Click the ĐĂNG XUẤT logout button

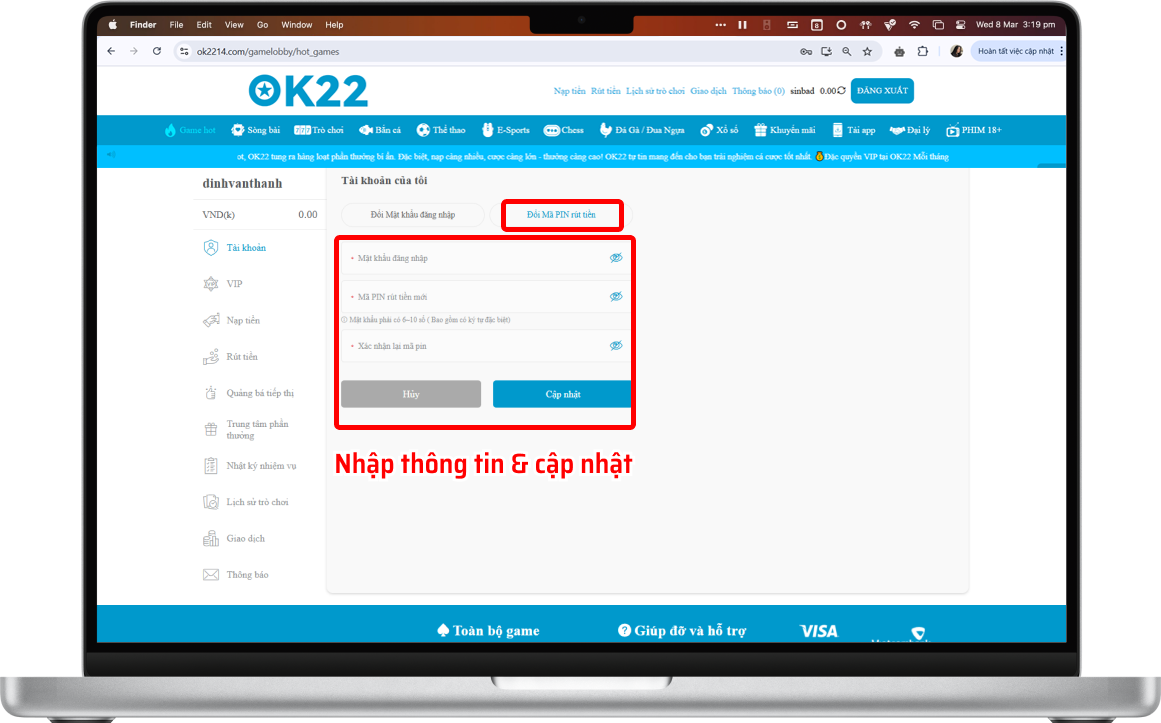click(882, 91)
